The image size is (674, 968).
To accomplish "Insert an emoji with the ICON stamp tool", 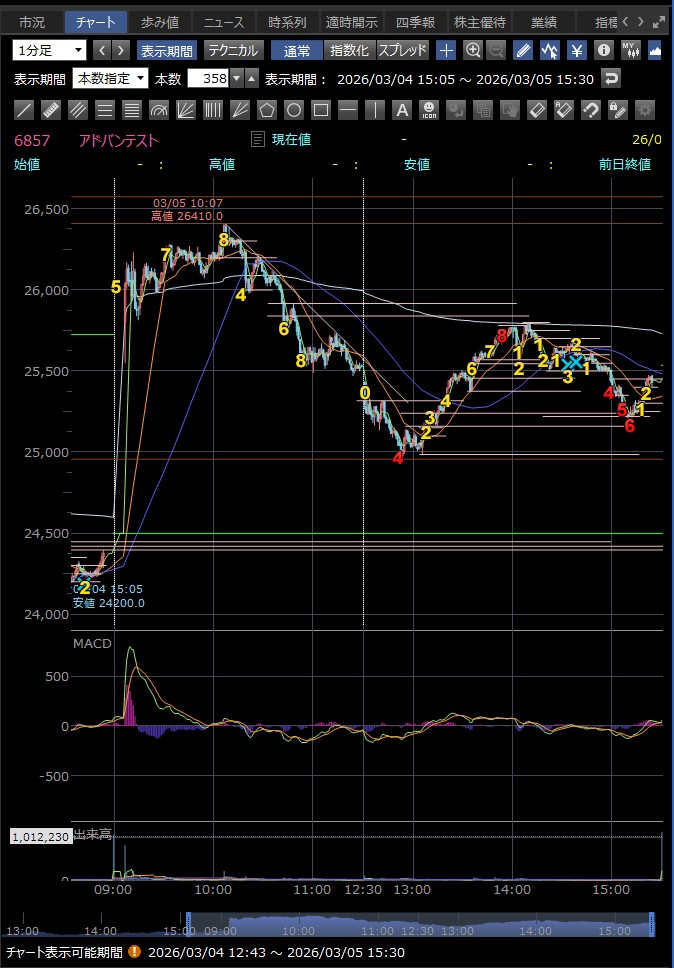I will pos(429,110).
